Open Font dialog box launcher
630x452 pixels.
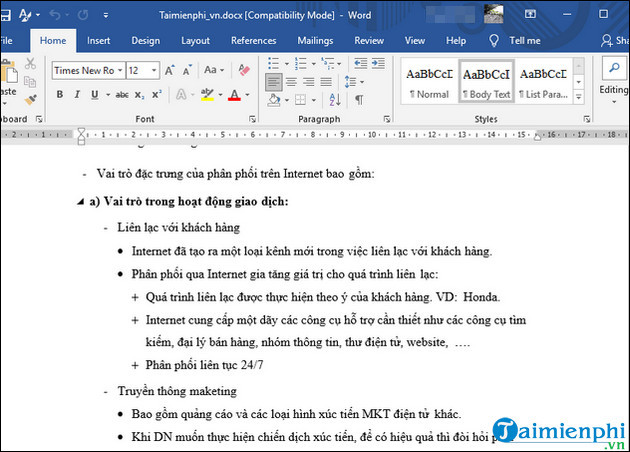click(252, 119)
